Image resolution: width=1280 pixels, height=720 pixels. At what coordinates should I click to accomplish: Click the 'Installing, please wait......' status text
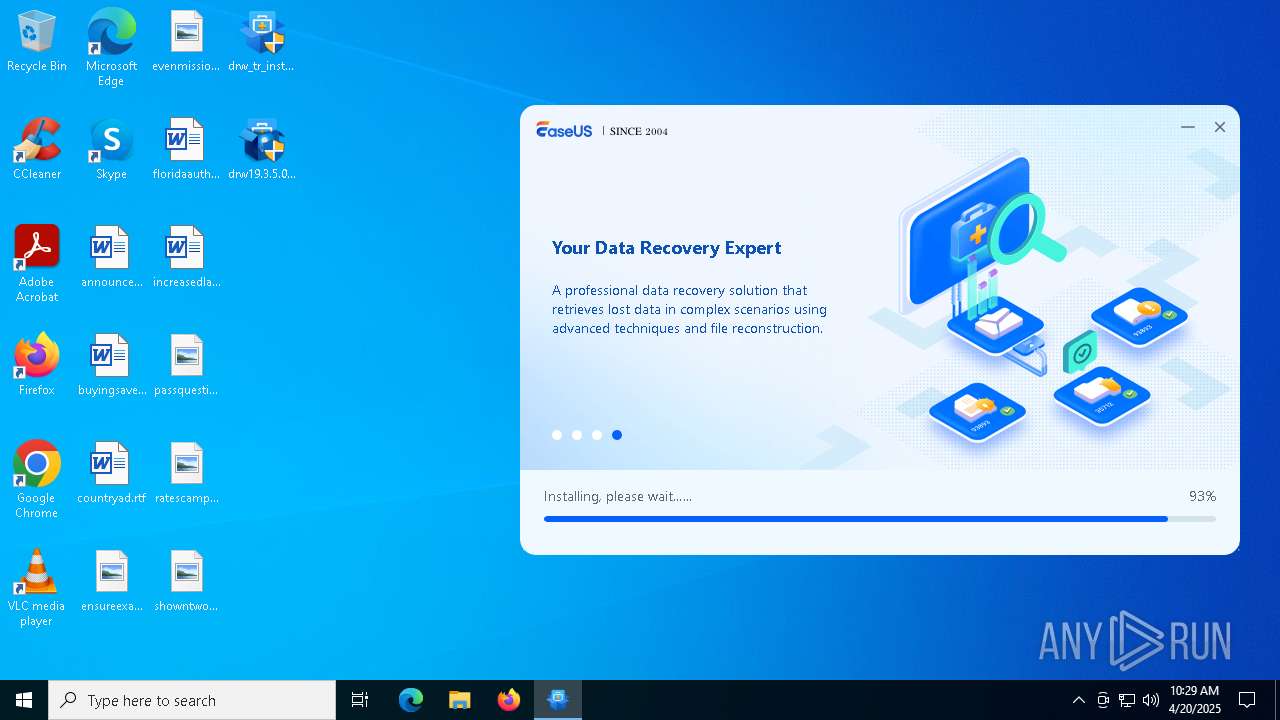pos(618,496)
